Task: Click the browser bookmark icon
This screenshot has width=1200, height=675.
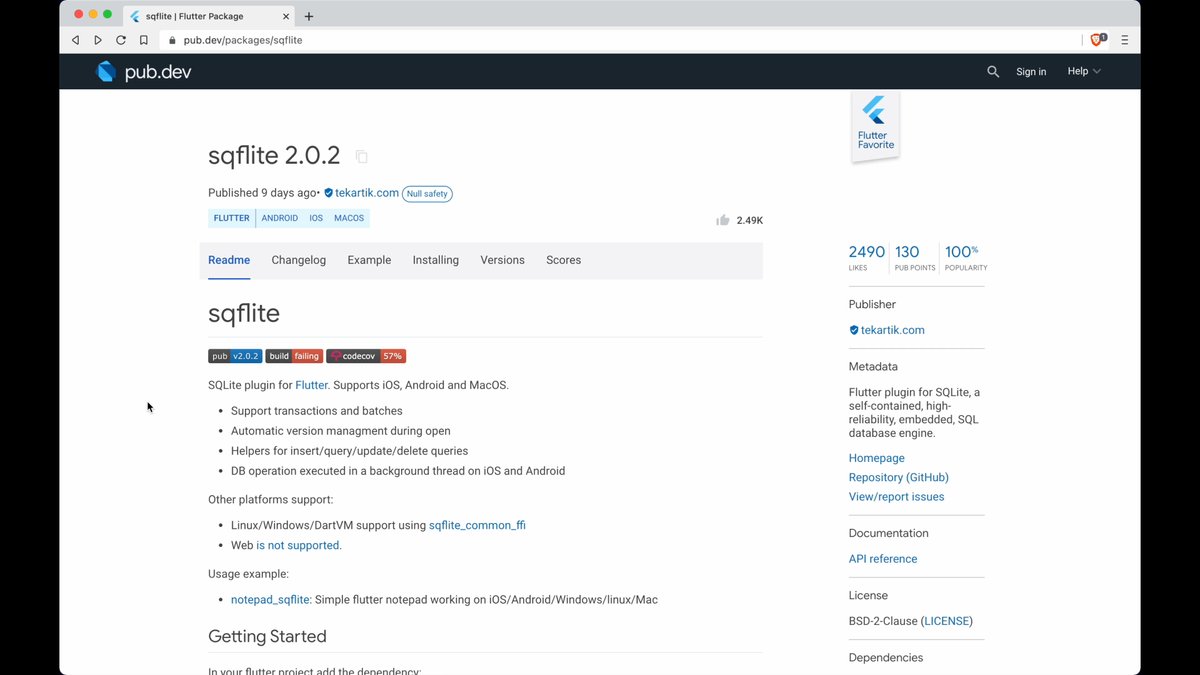Action: (x=144, y=40)
